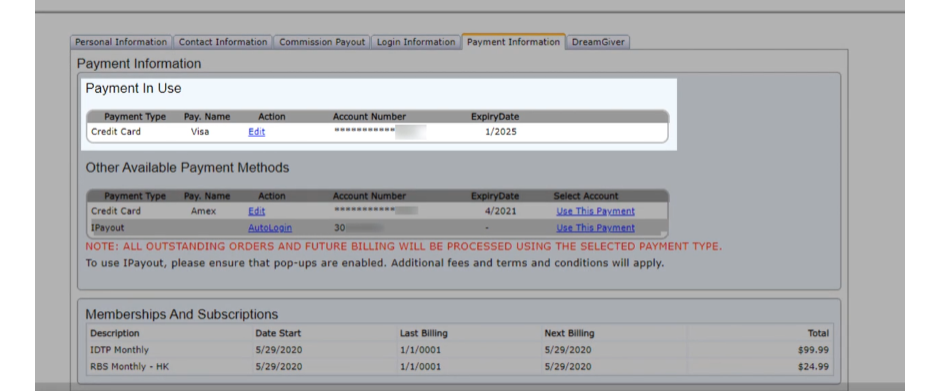The height and width of the screenshot is (391, 939).
Task: Click the Visa expiry date 1/2025
Action: point(501,132)
